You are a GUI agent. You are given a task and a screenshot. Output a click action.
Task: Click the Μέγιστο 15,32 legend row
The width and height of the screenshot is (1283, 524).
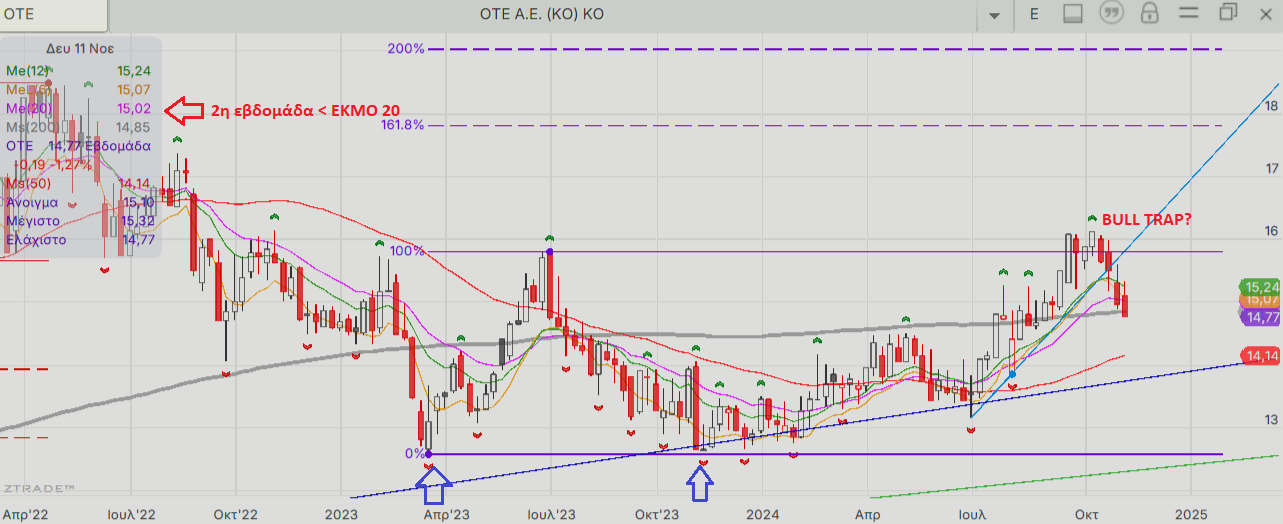click(x=78, y=220)
